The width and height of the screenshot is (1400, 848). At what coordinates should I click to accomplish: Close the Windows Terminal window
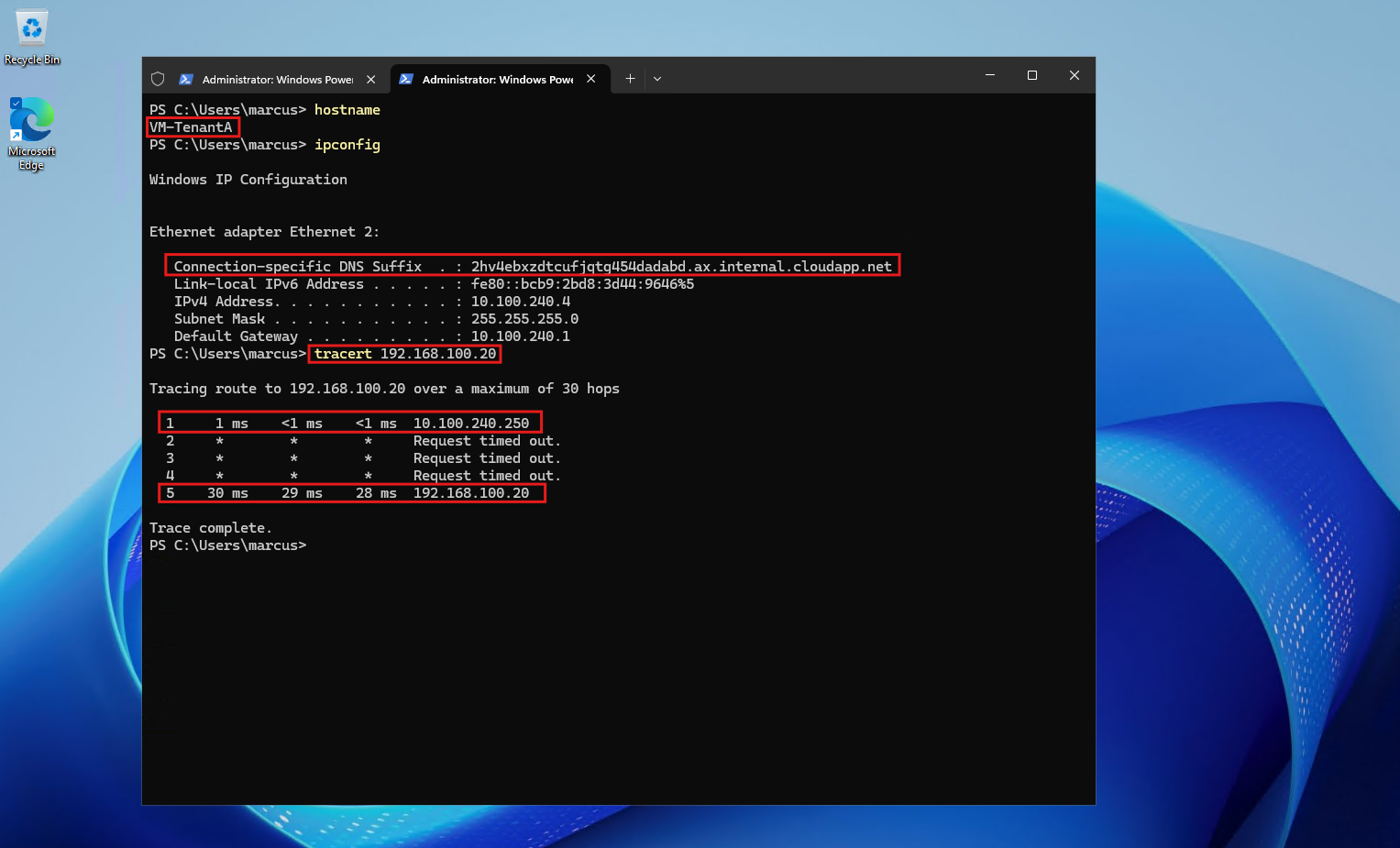1075,75
